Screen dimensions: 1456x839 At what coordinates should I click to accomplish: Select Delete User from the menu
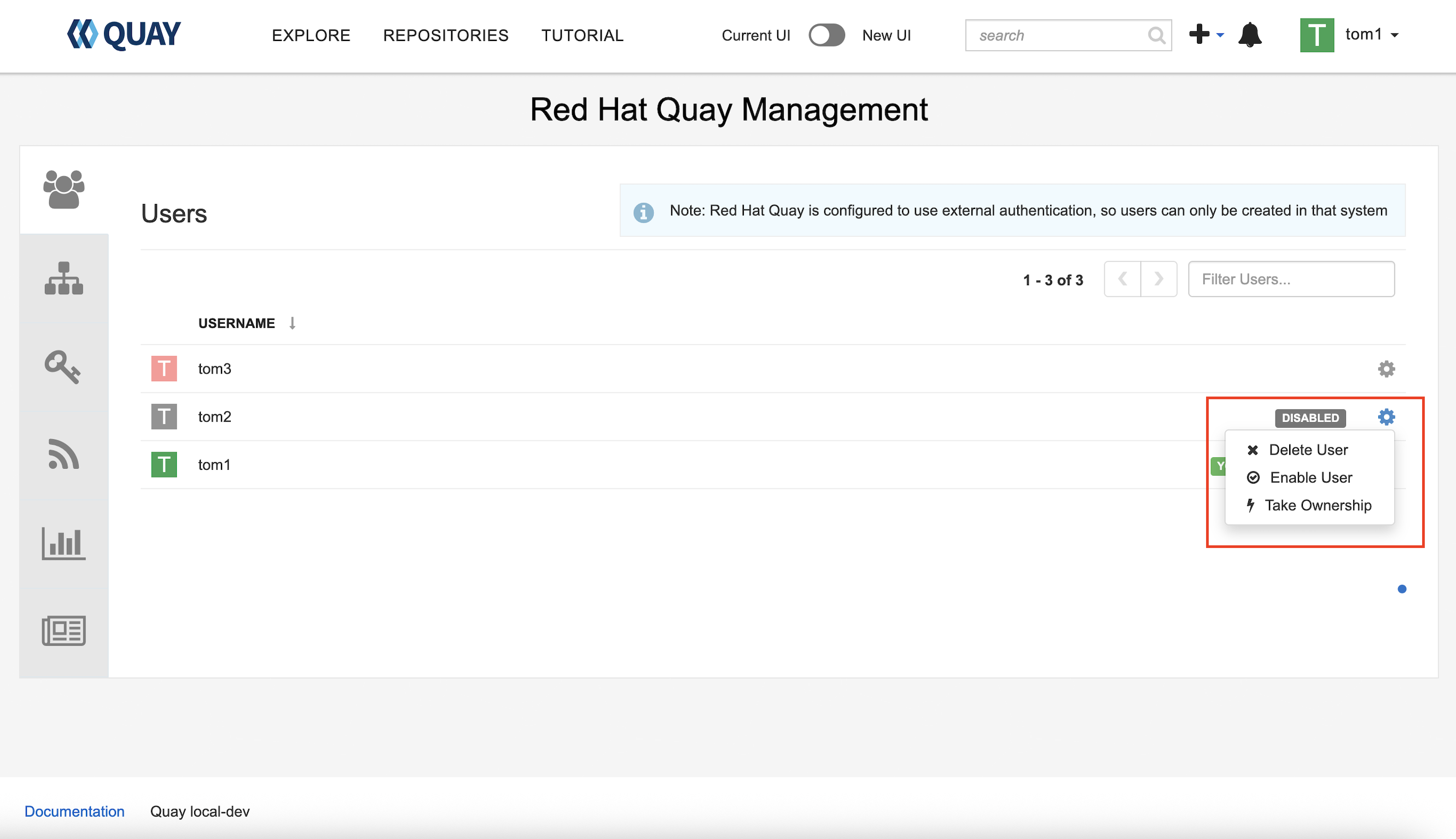point(1307,450)
